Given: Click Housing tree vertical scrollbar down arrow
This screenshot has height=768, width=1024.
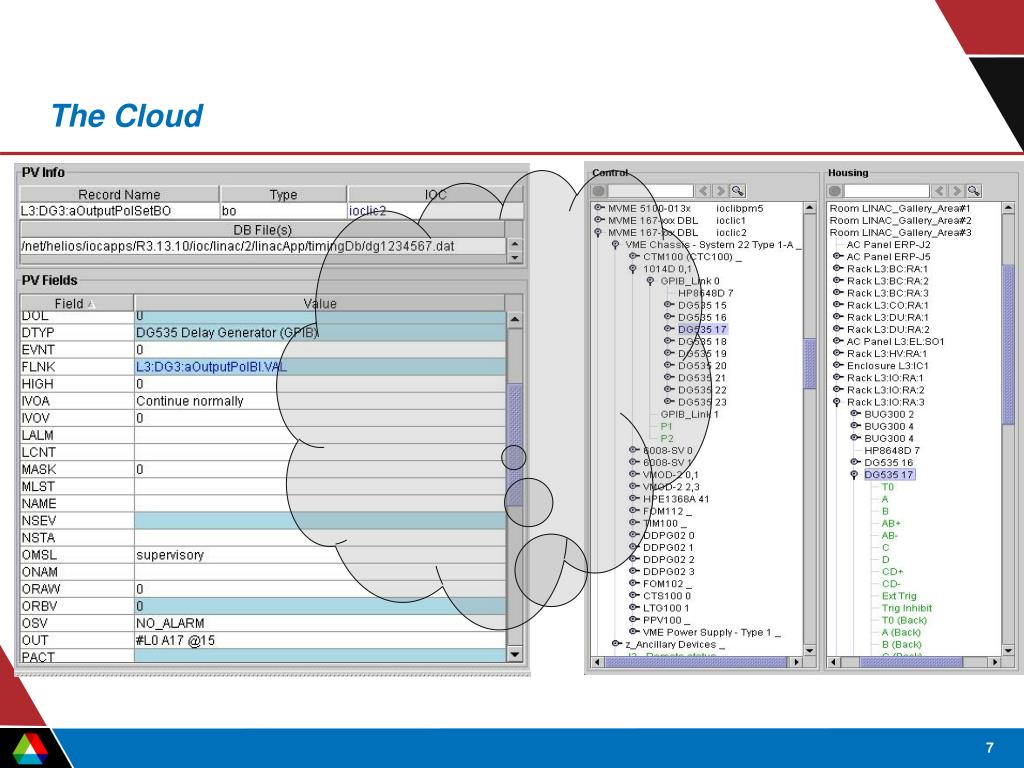Looking at the screenshot, I should [x=1008, y=650].
